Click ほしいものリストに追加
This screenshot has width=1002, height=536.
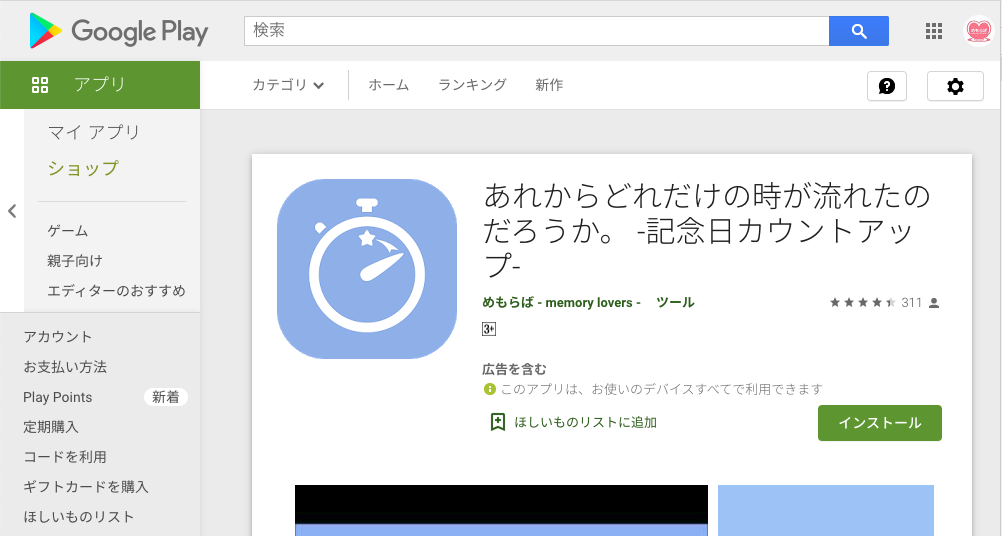586,422
